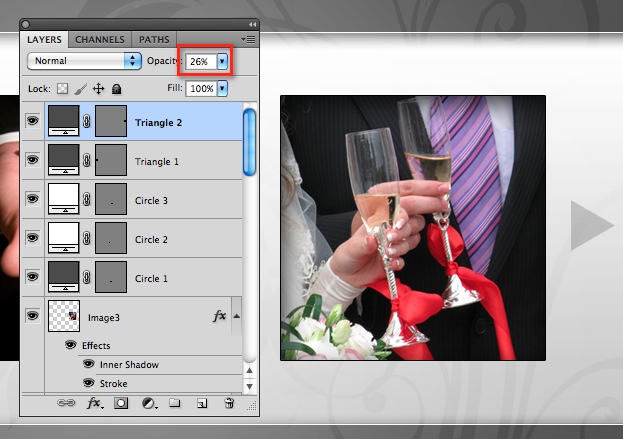This screenshot has height=439, width=623.
Task: Select the Triangle 2 layer name
Action: pos(158,123)
